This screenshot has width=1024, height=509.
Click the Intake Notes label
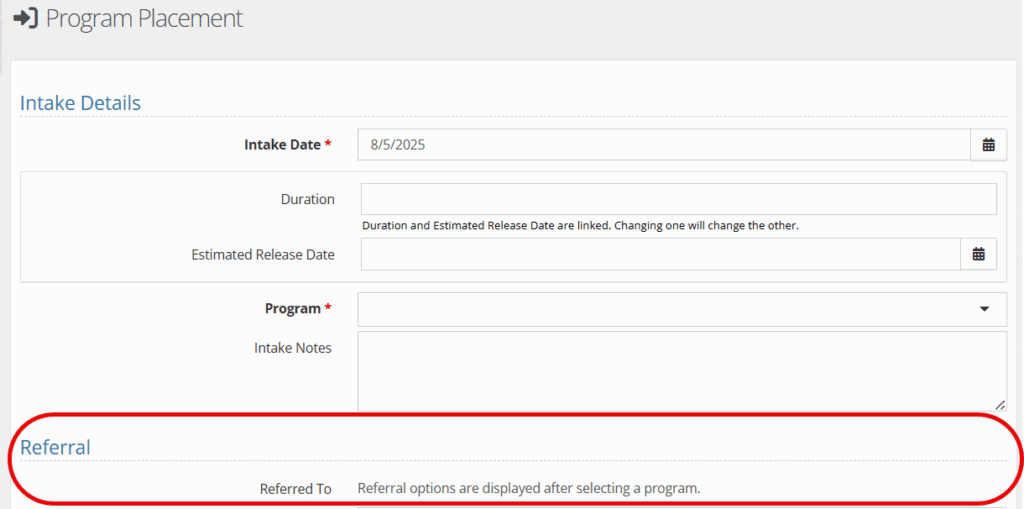tap(293, 348)
